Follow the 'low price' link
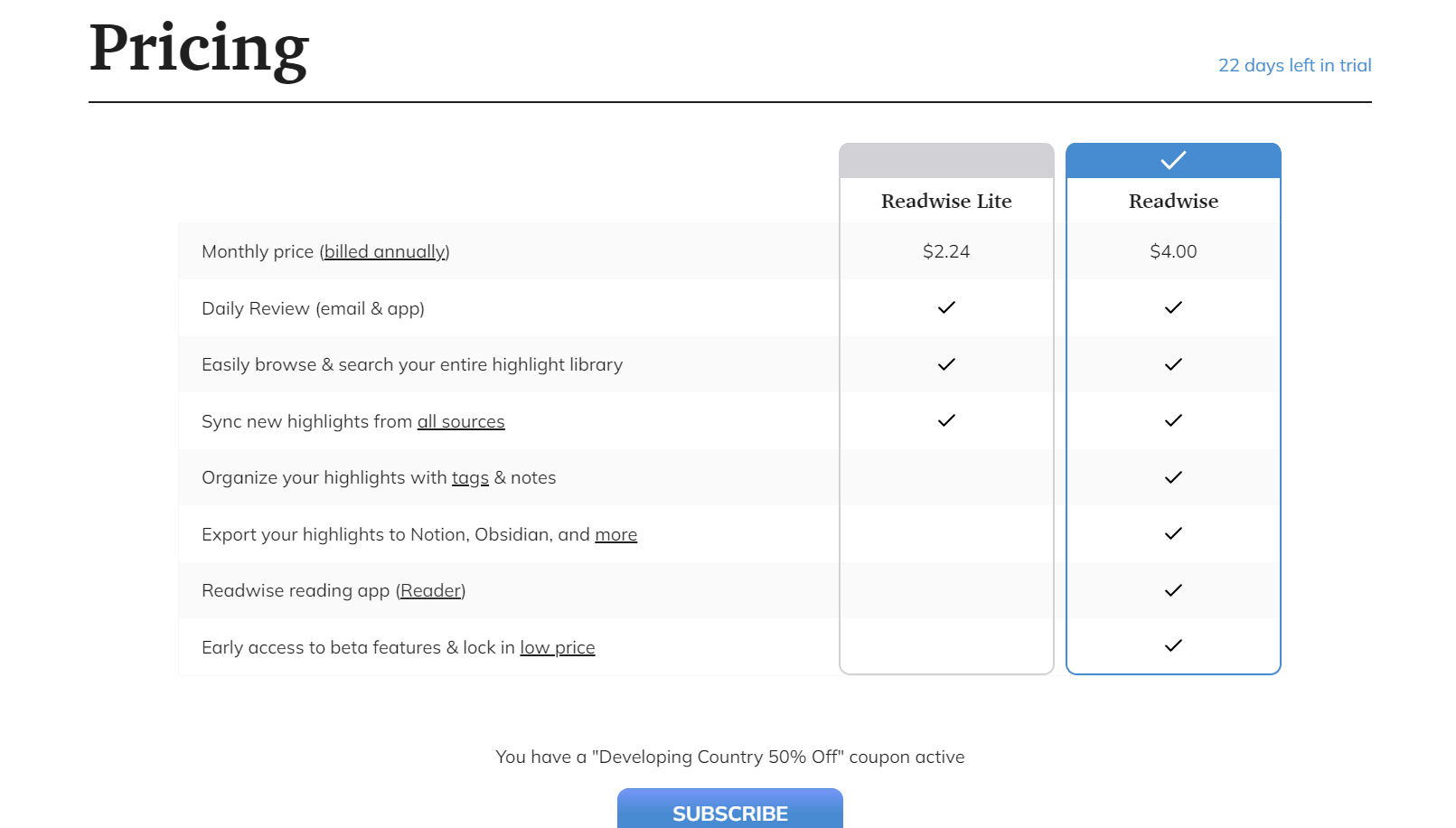This screenshot has height=828, width=1456. pyautogui.click(x=557, y=647)
